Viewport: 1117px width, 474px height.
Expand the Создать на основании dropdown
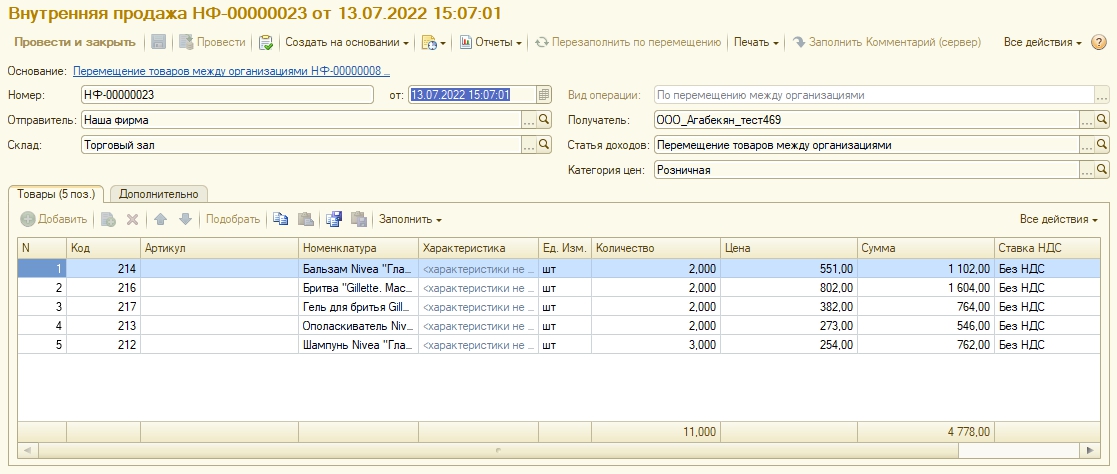point(347,42)
